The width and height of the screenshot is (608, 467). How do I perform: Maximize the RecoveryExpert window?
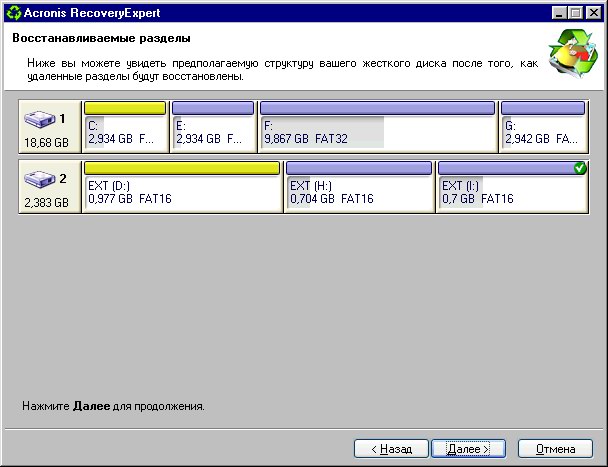point(576,11)
